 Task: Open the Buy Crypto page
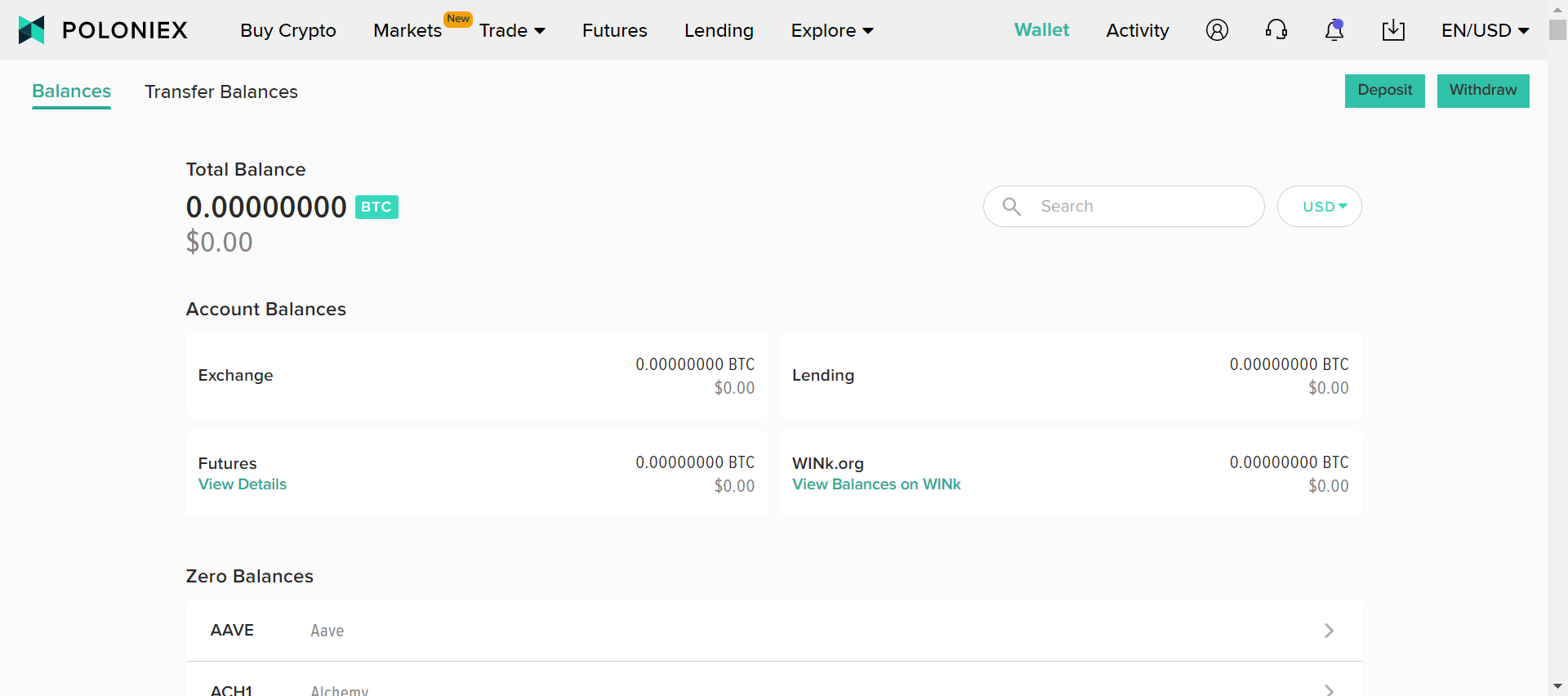click(288, 30)
